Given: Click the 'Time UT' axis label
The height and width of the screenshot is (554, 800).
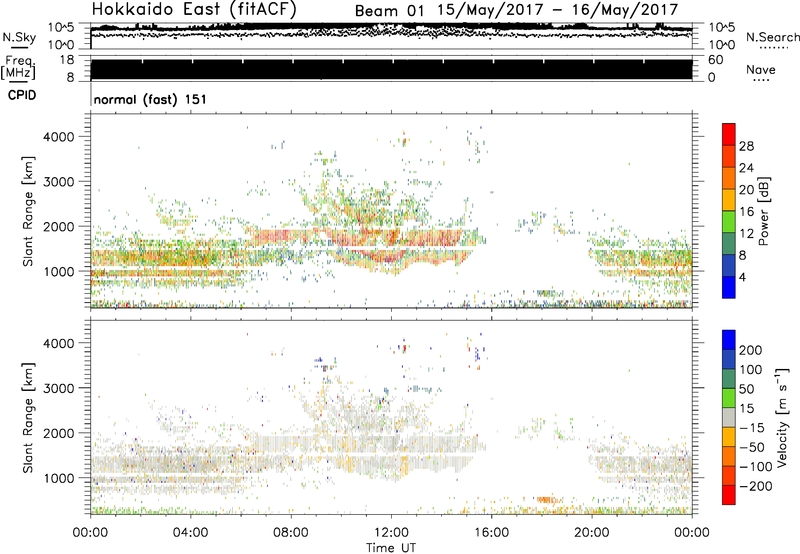Looking at the screenshot, I should pos(391,548).
